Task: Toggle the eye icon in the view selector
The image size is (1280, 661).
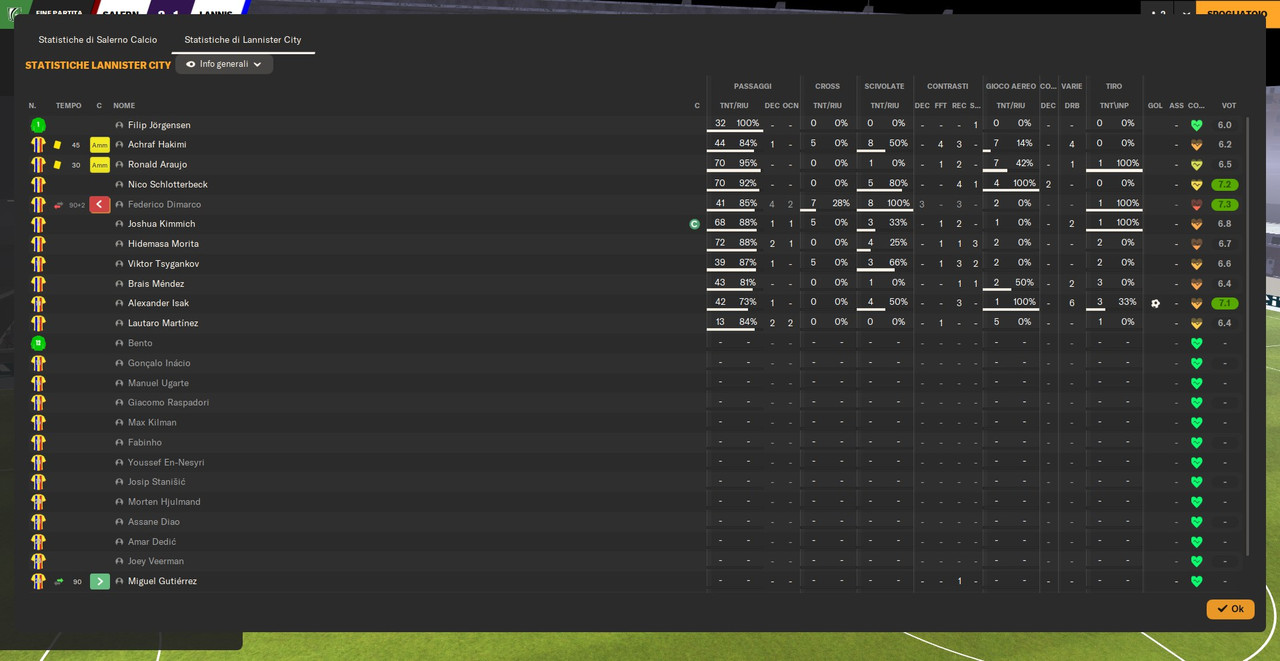Action: (191, 64)
